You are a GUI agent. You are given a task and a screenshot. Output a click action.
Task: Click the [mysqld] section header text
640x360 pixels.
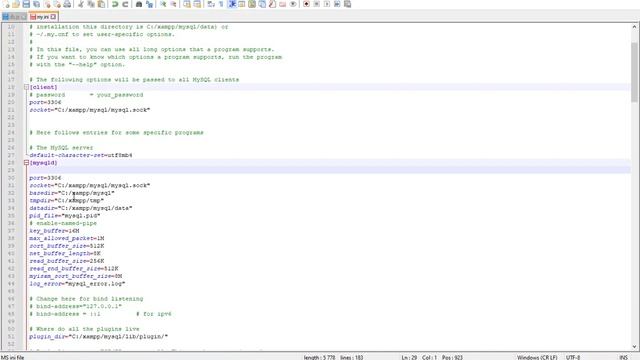click(x=43, y=163)
